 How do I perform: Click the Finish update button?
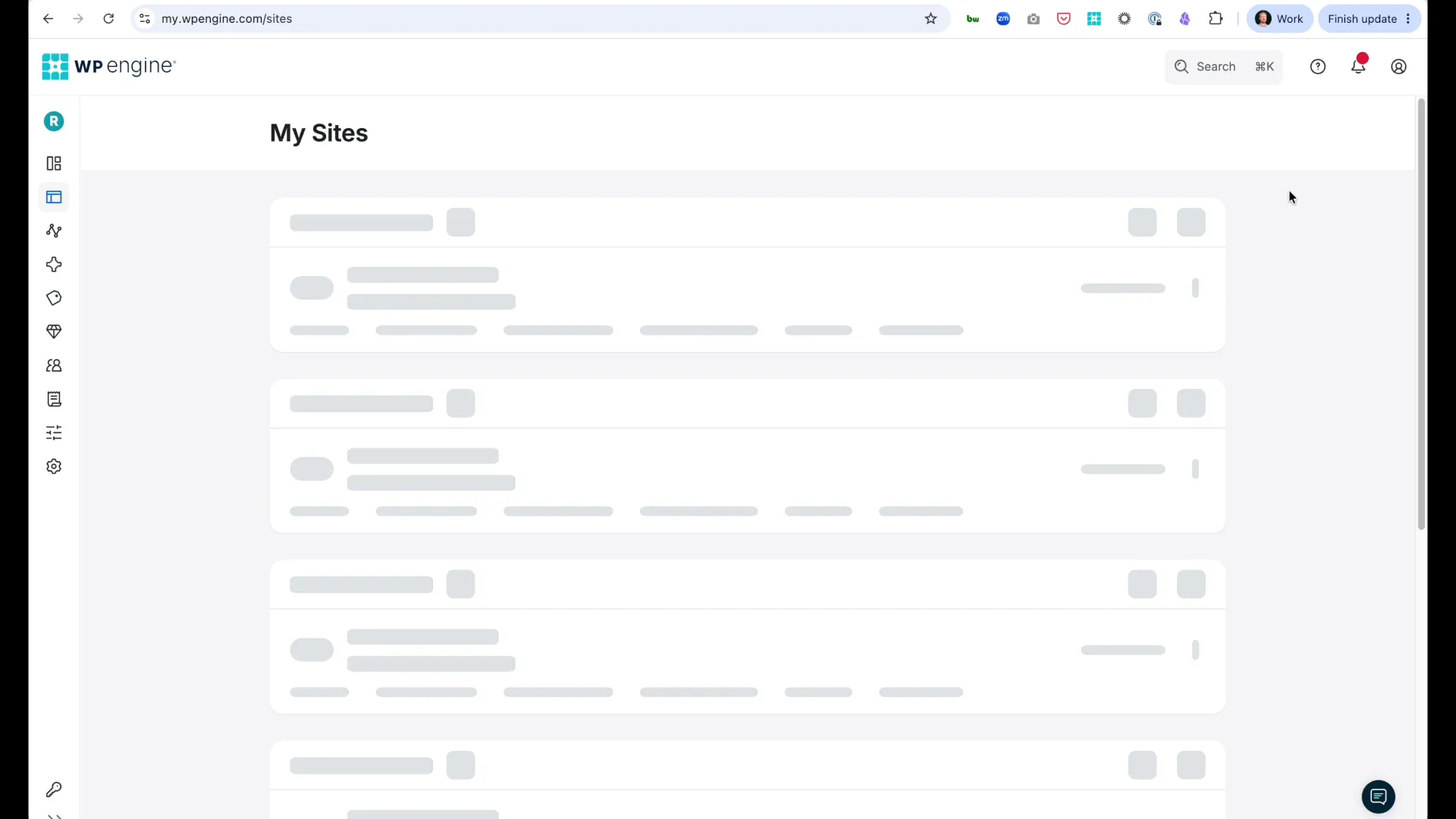click(1362, 19)
